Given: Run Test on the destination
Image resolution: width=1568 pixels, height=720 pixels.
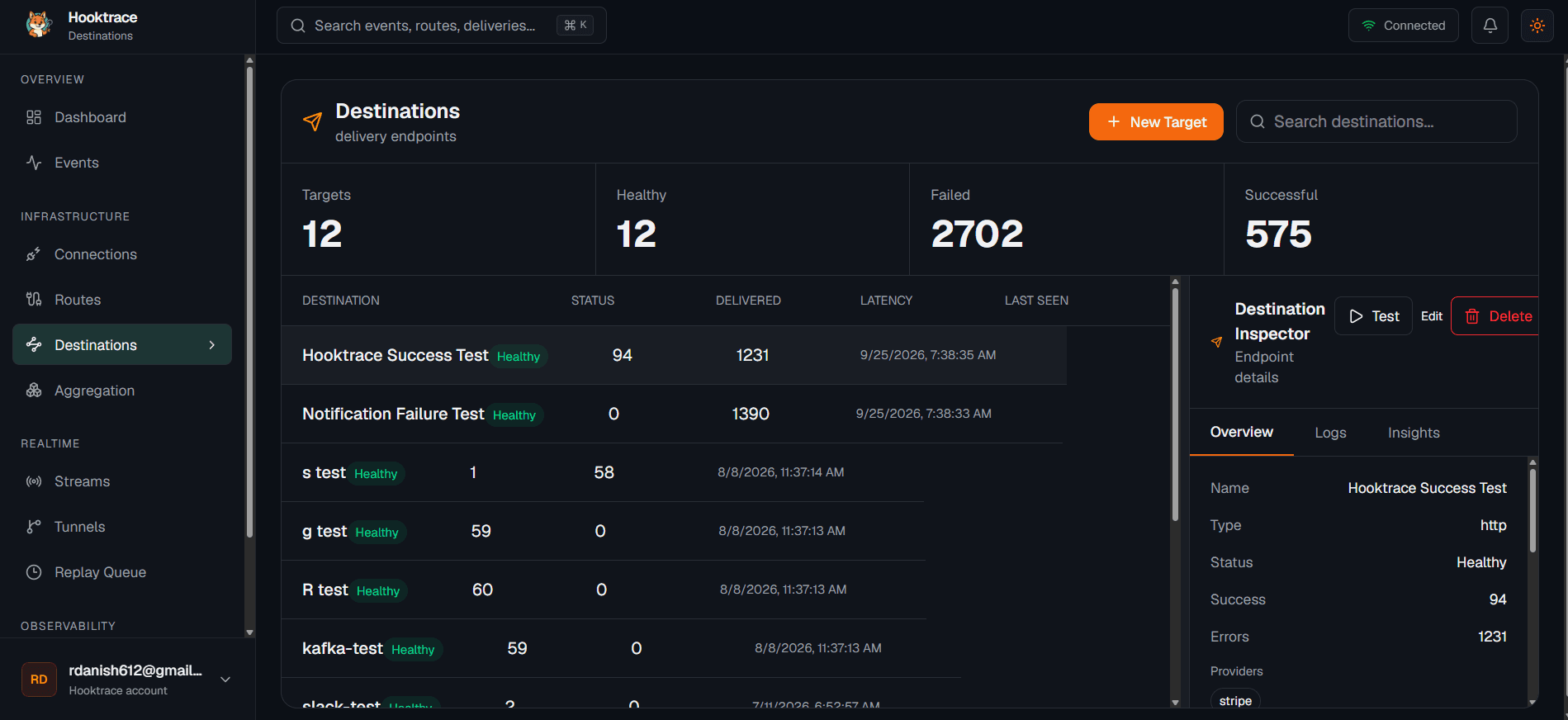Looking at the screenshot, I should (1373, 316).
